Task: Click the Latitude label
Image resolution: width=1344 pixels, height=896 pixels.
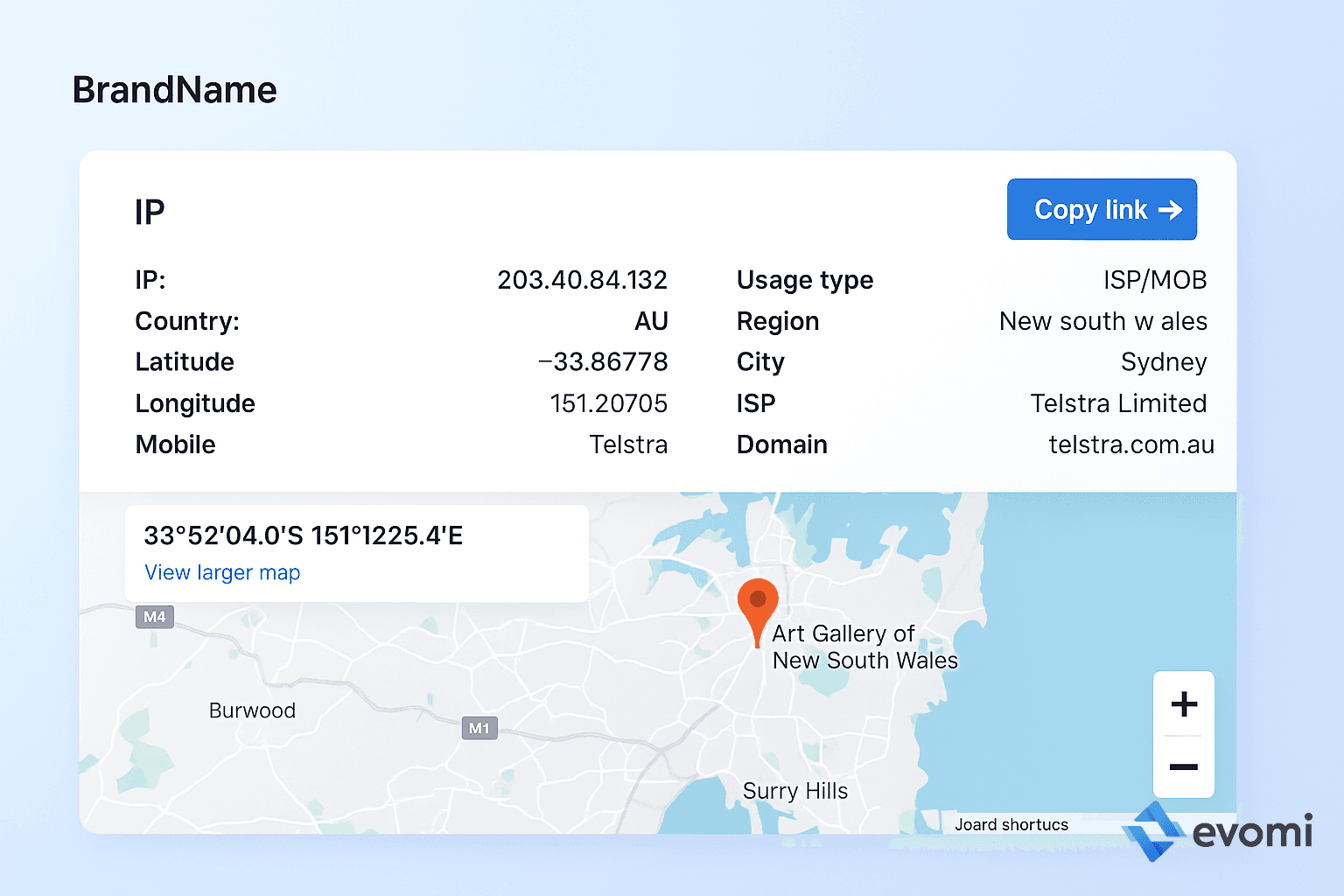Action: click(x=185, y=362)
